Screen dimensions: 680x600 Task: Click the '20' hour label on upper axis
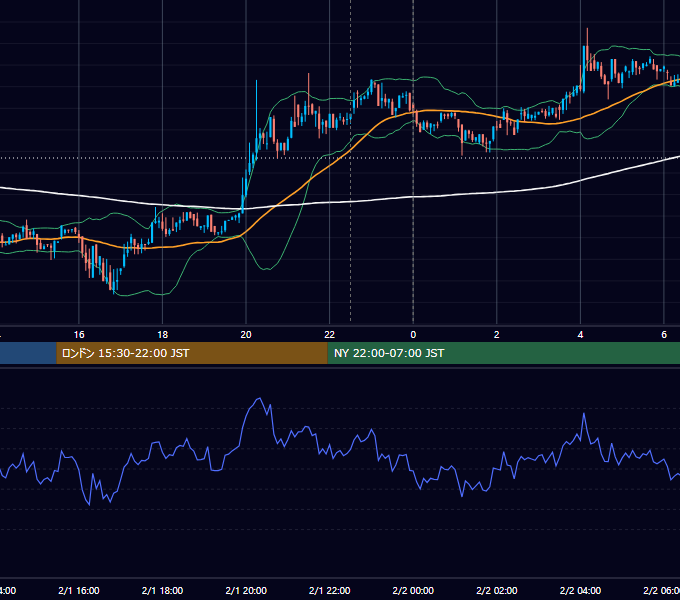(x=246, y=335)
